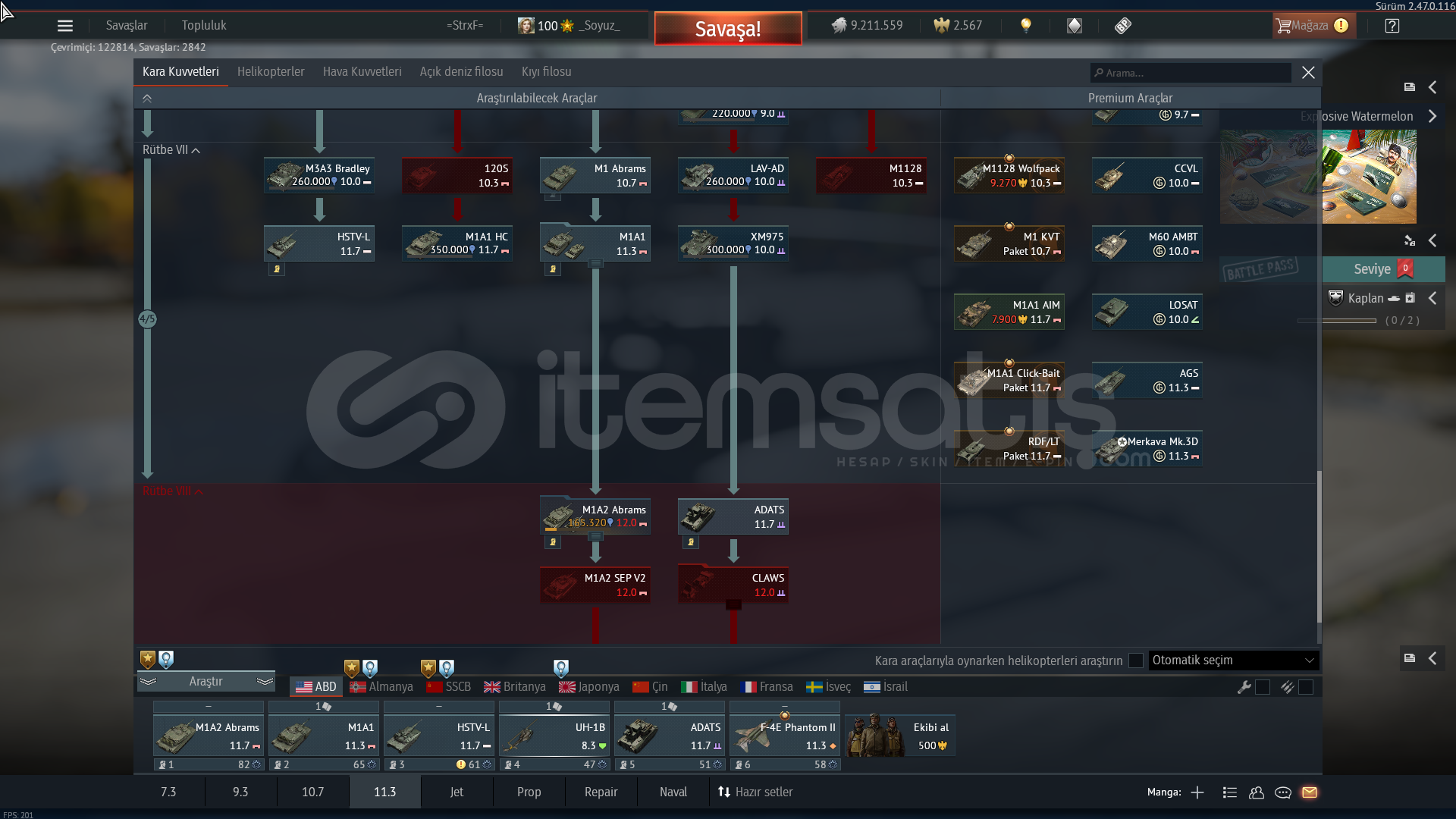The image size is (1456, 819).
Task: Select Japonya nation tab
Action: point(589,687)
